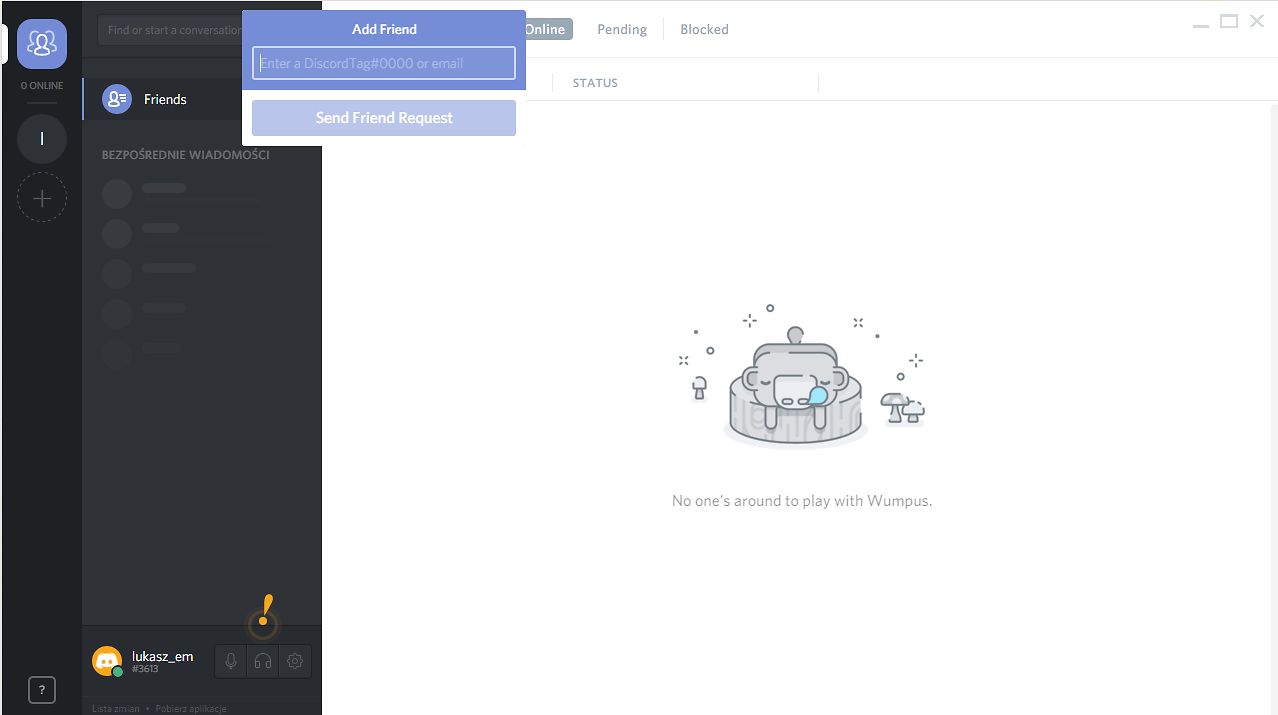This screenshot has width=1278, height=715.
Task: Open User Settings gear icon
Action: click(x=295, y=661)
